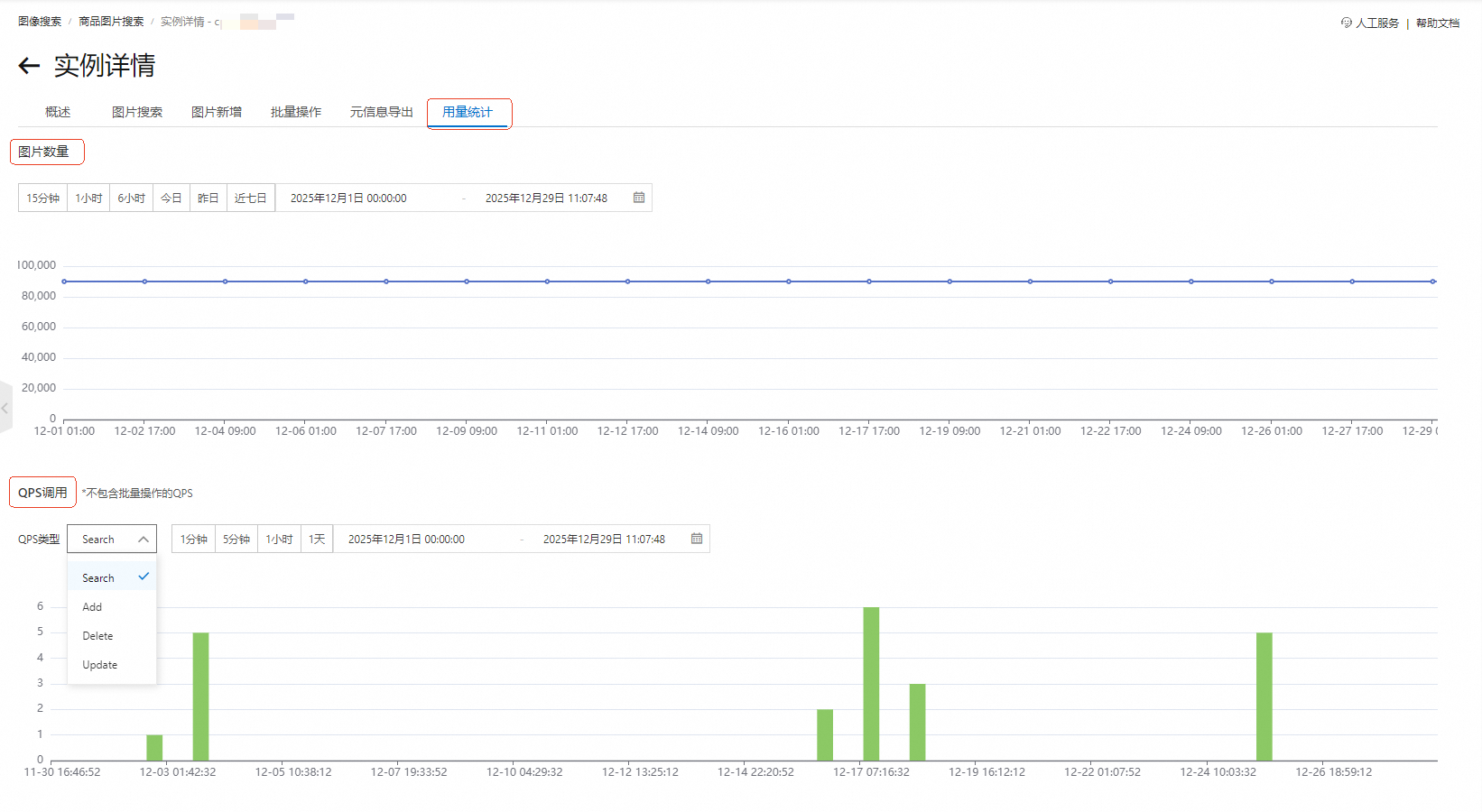Show 昨日 image count data
Viewport: 1482px width, 812px height.
coord(208,198)
